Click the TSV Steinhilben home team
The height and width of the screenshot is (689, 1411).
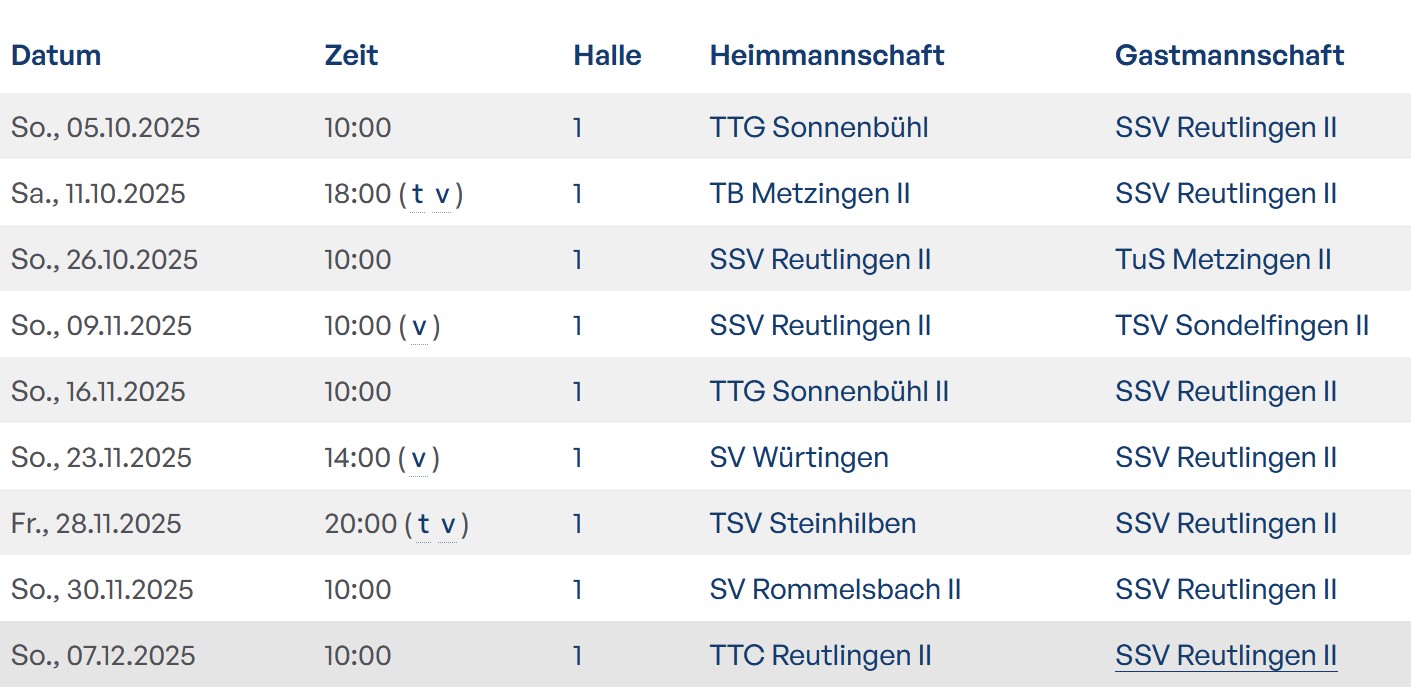(812, 524)
